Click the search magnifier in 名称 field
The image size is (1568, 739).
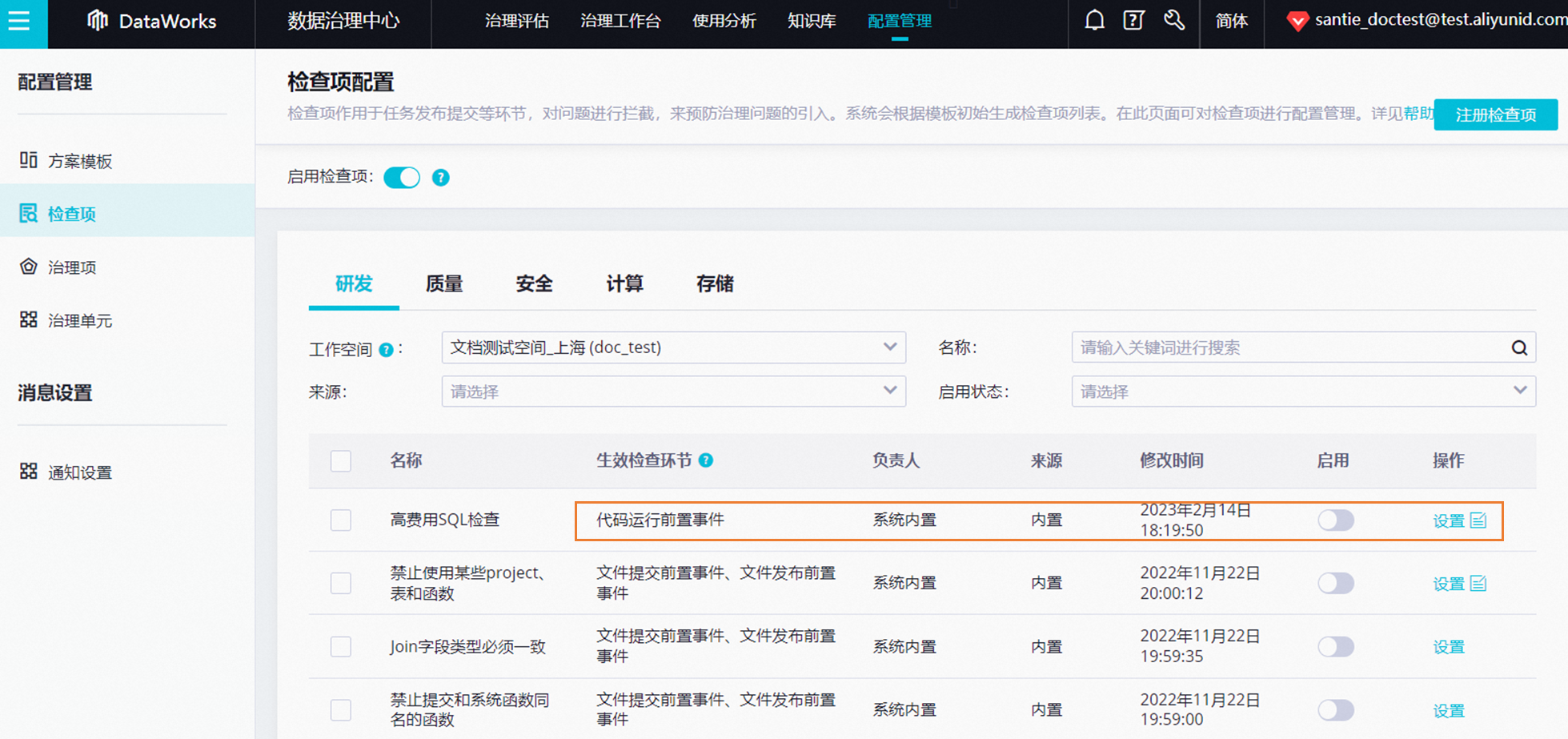click(1519, 347)
